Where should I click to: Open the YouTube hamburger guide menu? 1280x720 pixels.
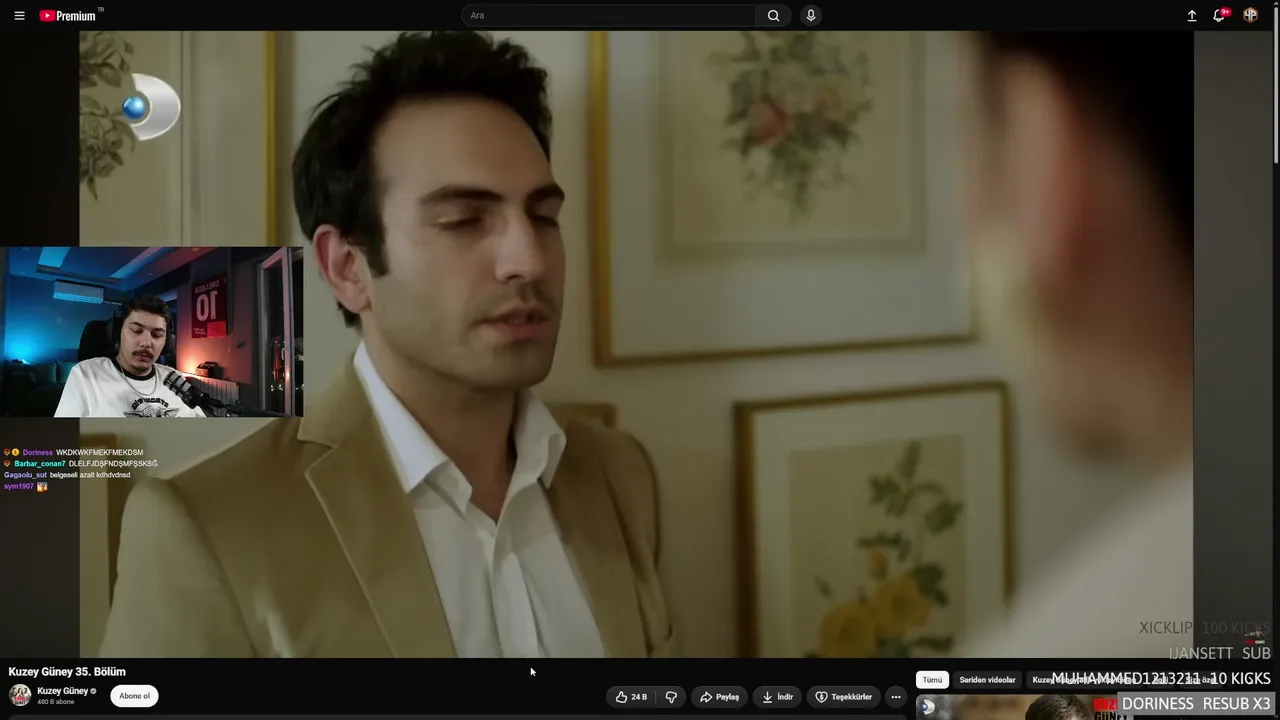tap(19, 16)
